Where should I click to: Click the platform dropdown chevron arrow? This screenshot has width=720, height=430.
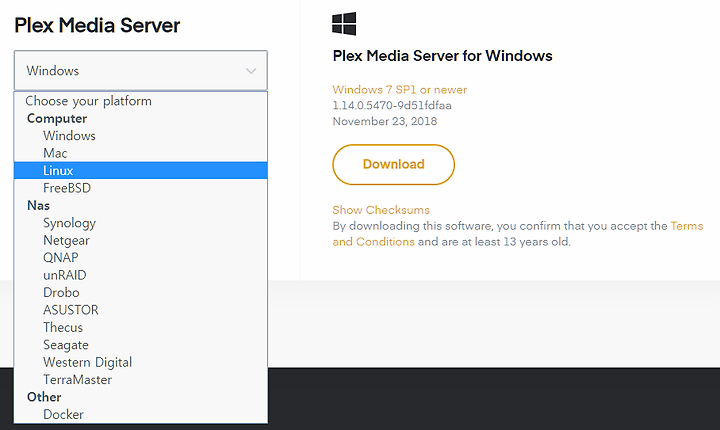pyautogui.click(x=251, y=71)
